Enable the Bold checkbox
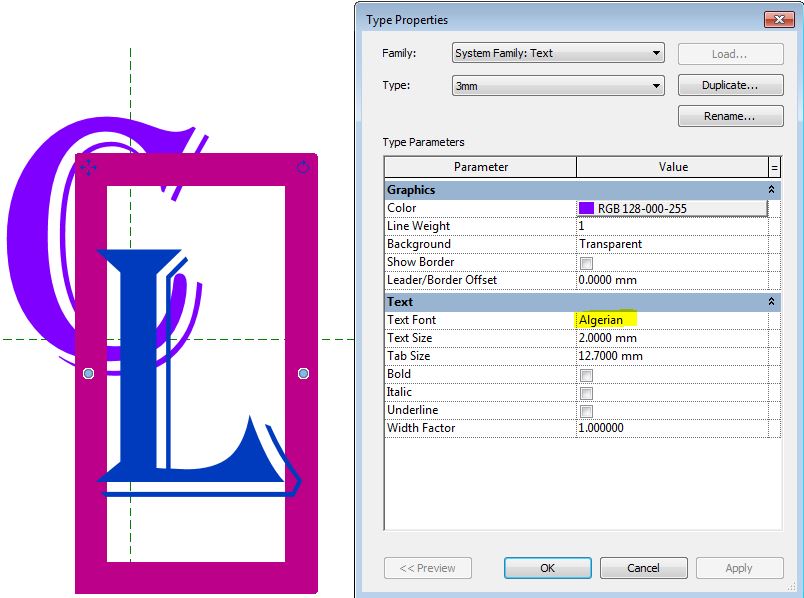 [x=588, y=374]
